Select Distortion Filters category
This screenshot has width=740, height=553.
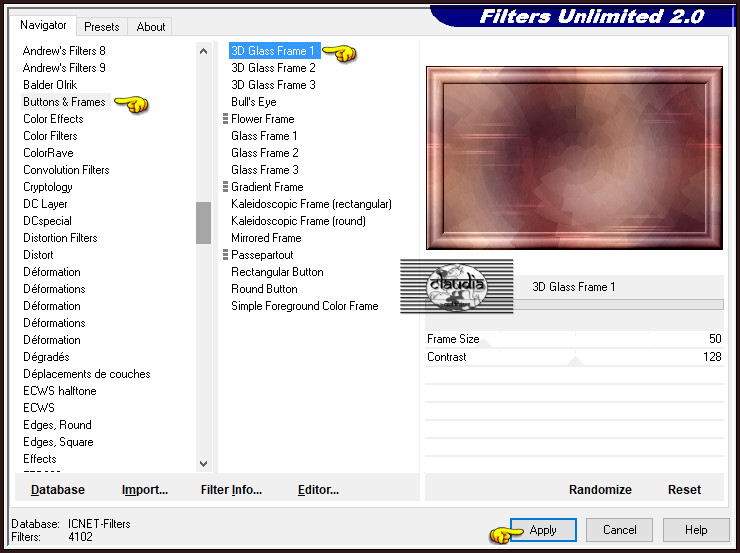pos(60,238)
